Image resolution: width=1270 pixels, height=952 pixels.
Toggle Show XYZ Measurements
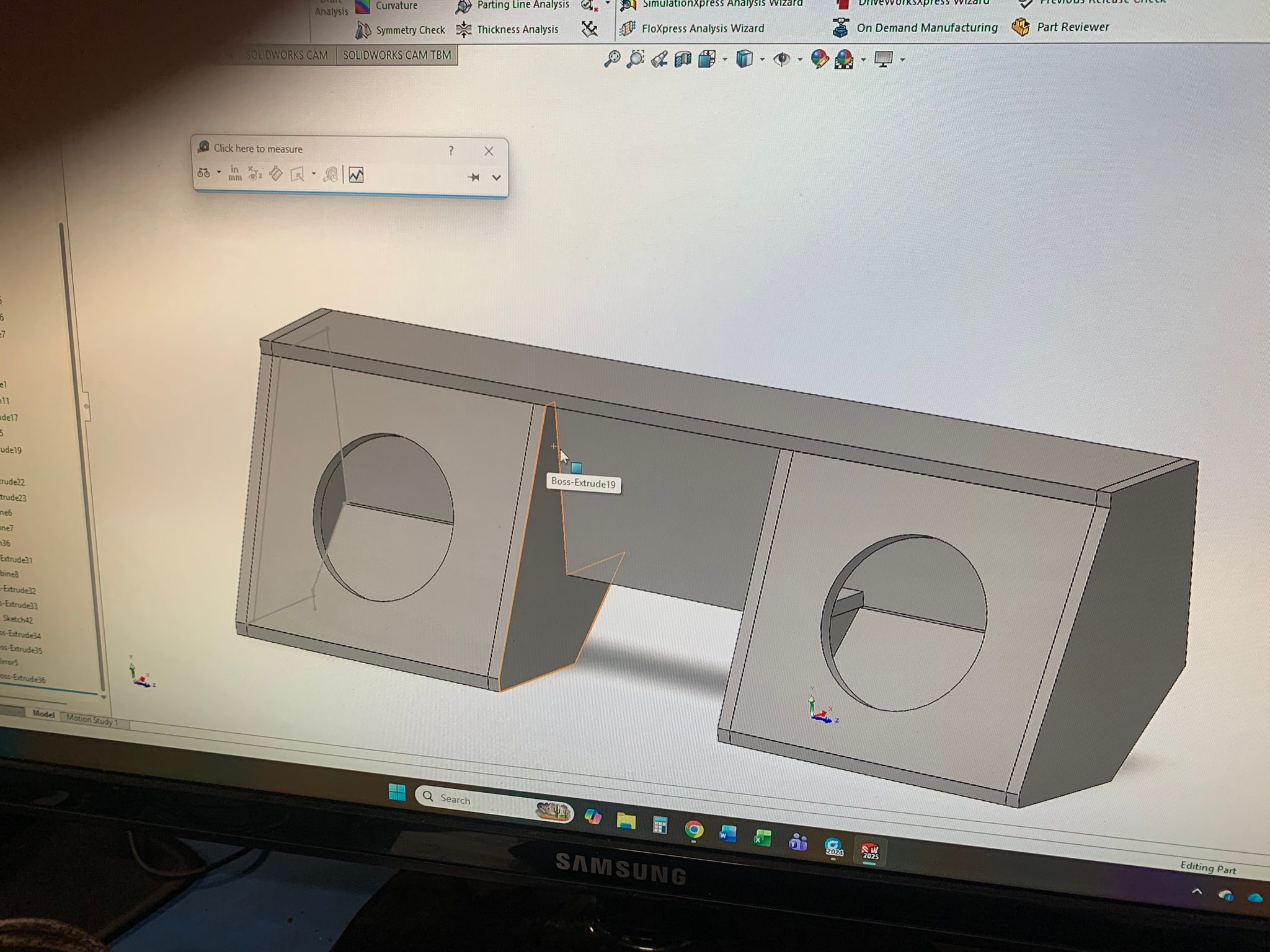pyautogui.click(x=255, y=174)
